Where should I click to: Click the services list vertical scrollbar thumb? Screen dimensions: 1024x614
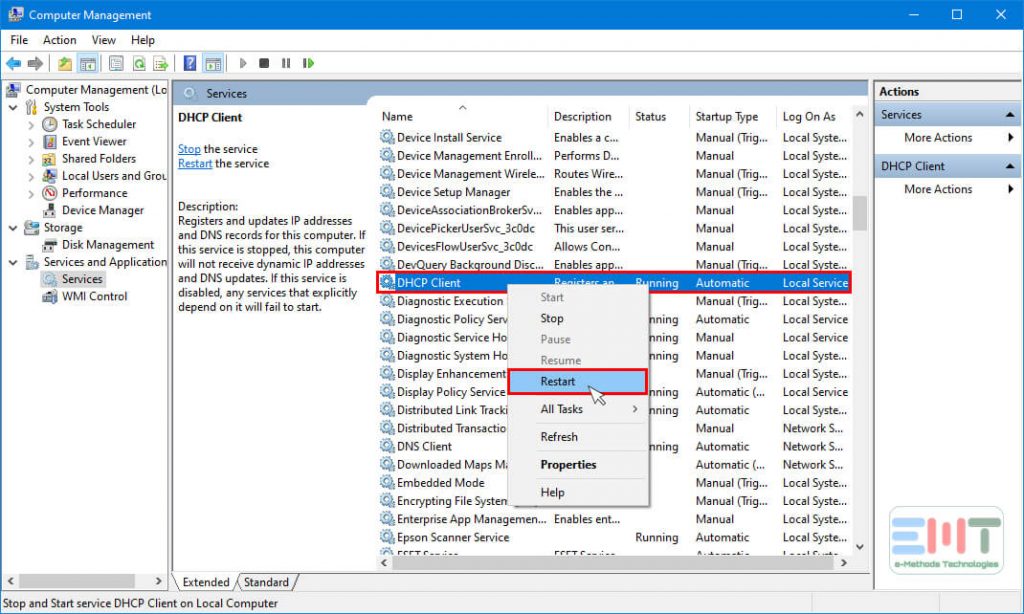[860, 214]
